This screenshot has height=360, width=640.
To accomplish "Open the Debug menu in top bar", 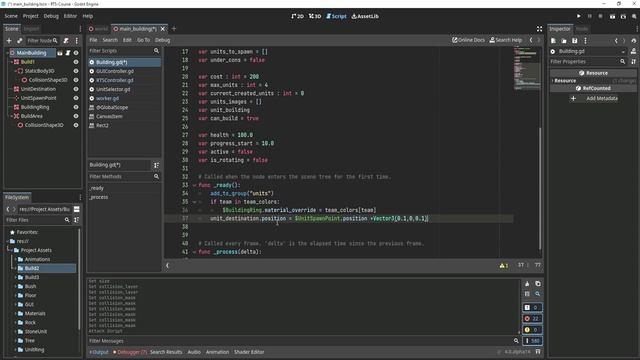I will click(x=51, y=16).
